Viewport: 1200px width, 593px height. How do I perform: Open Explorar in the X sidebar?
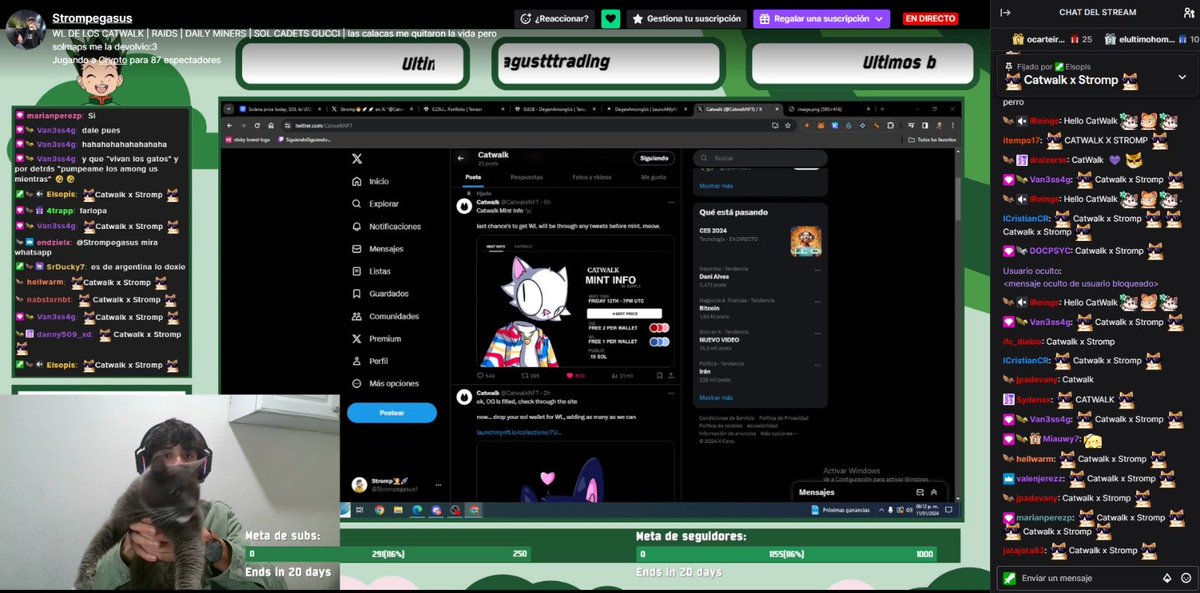pyautogui.click(x=376, y=204)
